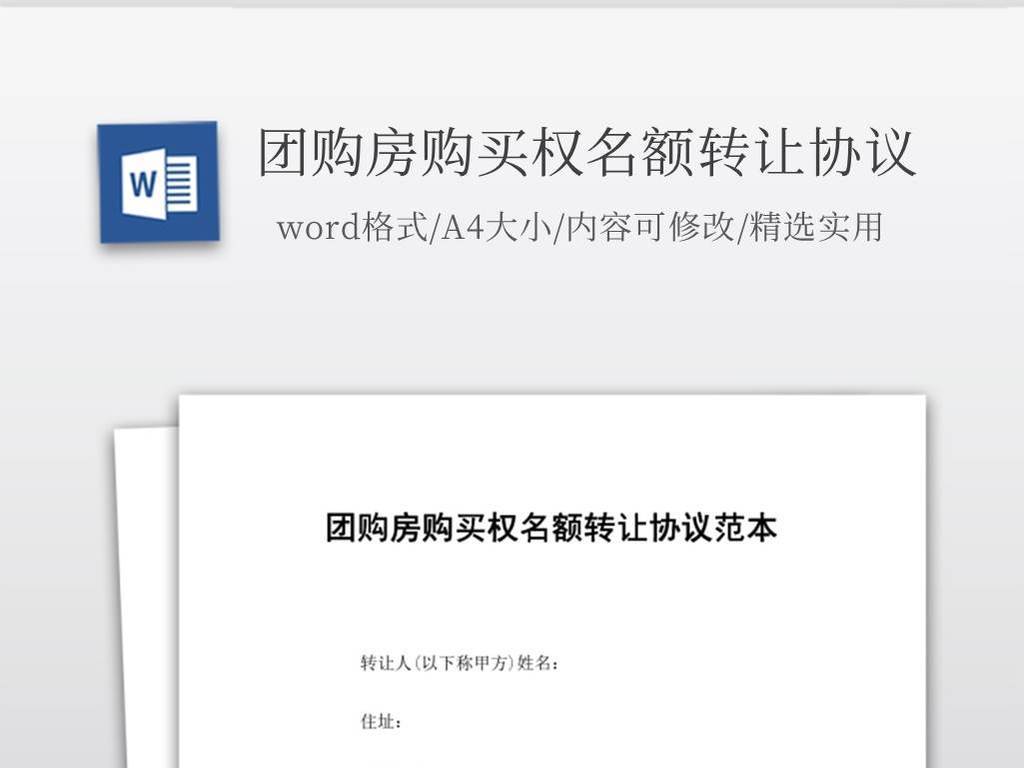Screen dimensions: 1024x768
Task: Click the document lines graphic inside Word icon
Action: click(x=181, y=184)
